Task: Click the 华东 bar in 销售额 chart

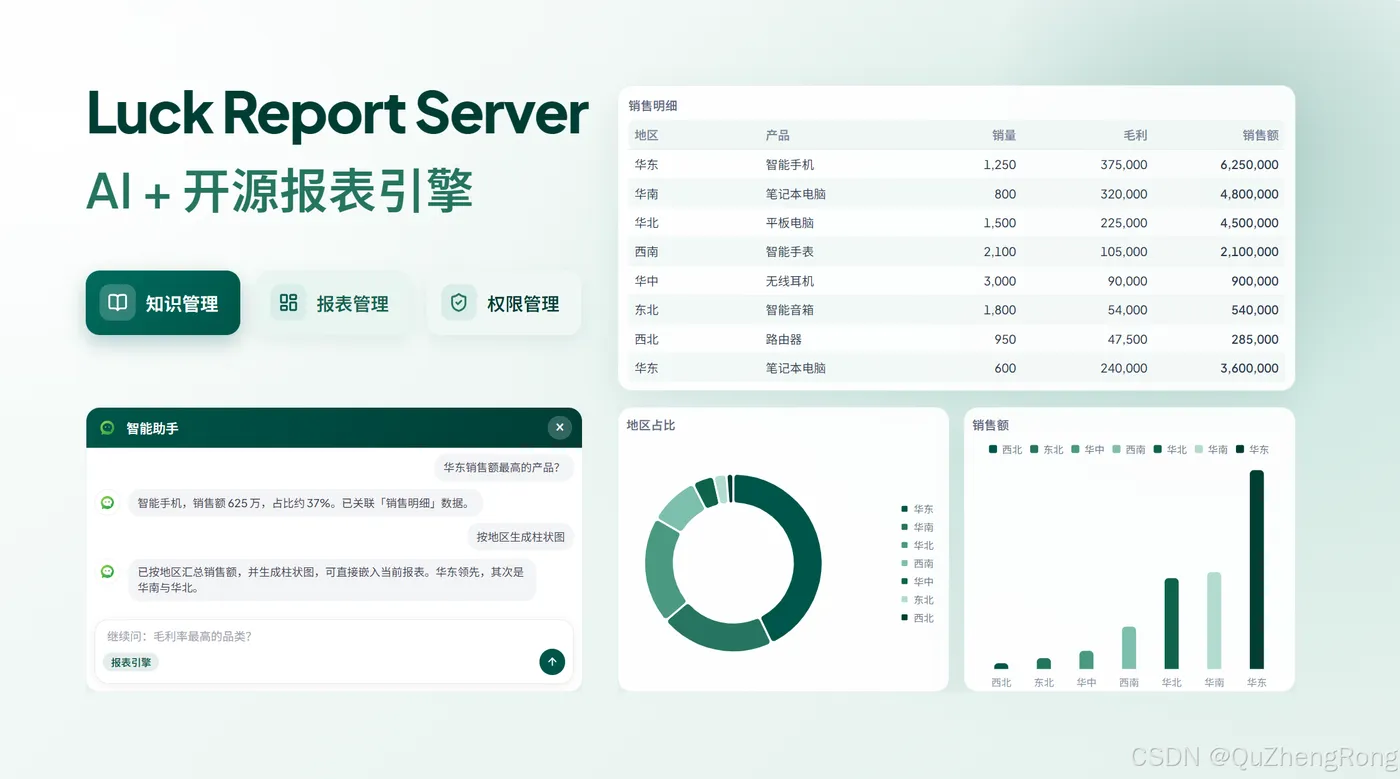Action: click(1256, 569)
